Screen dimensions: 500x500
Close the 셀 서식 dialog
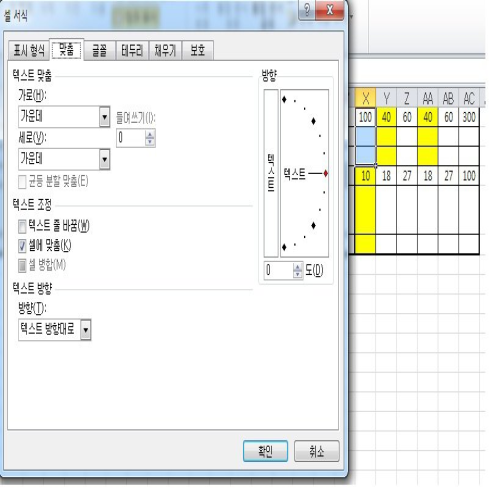click(330, 10)
